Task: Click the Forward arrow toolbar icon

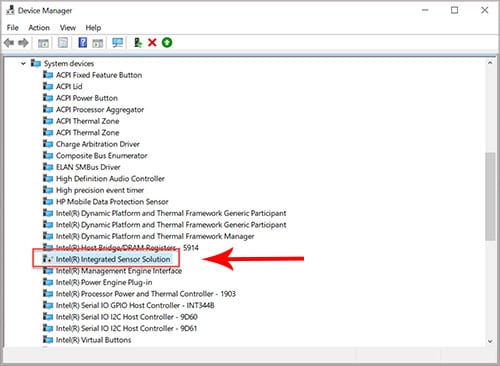Action: click(23, 43)
